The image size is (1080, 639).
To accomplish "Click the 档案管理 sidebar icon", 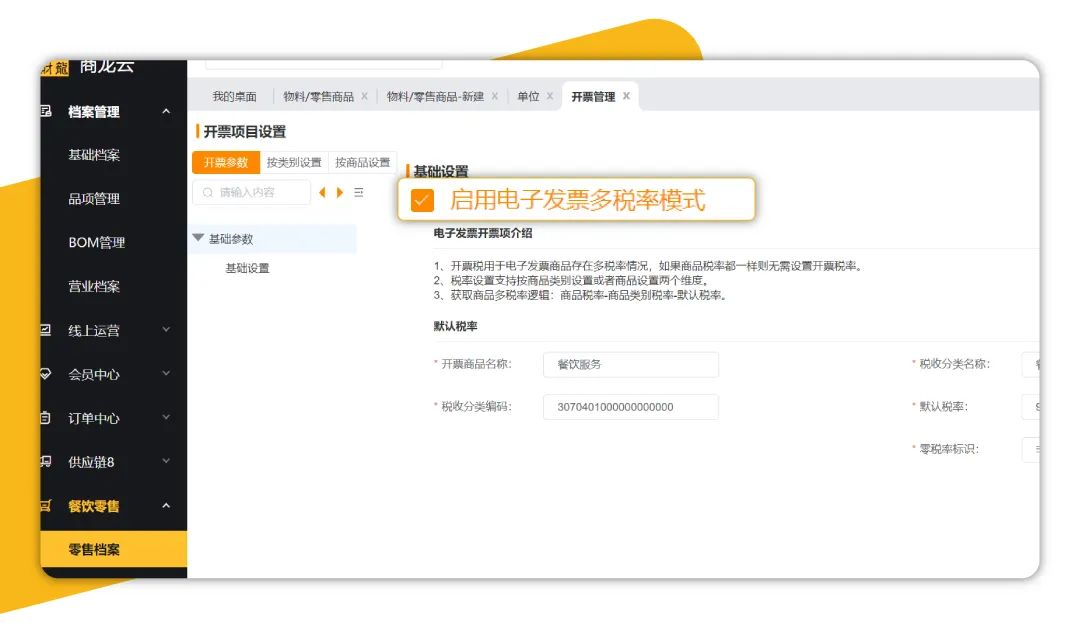I will [46, 111].
